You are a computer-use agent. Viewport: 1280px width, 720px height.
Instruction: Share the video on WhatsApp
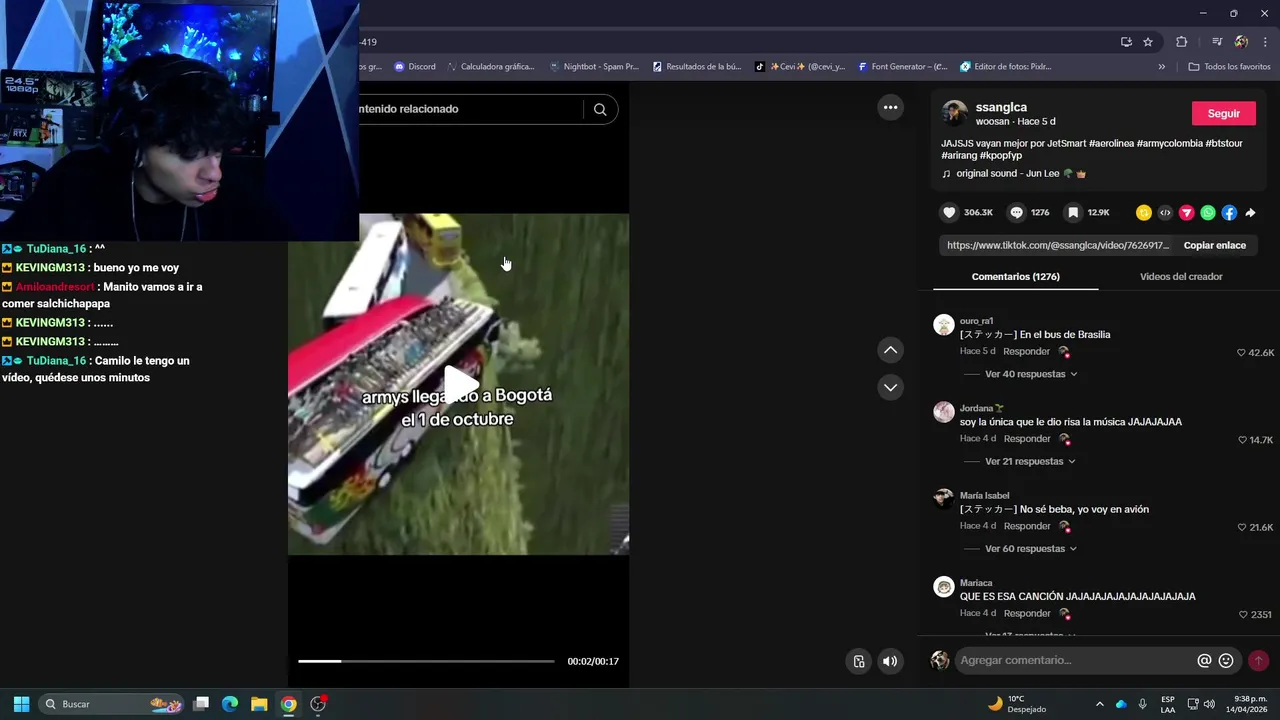click(x=1208, y=213)
